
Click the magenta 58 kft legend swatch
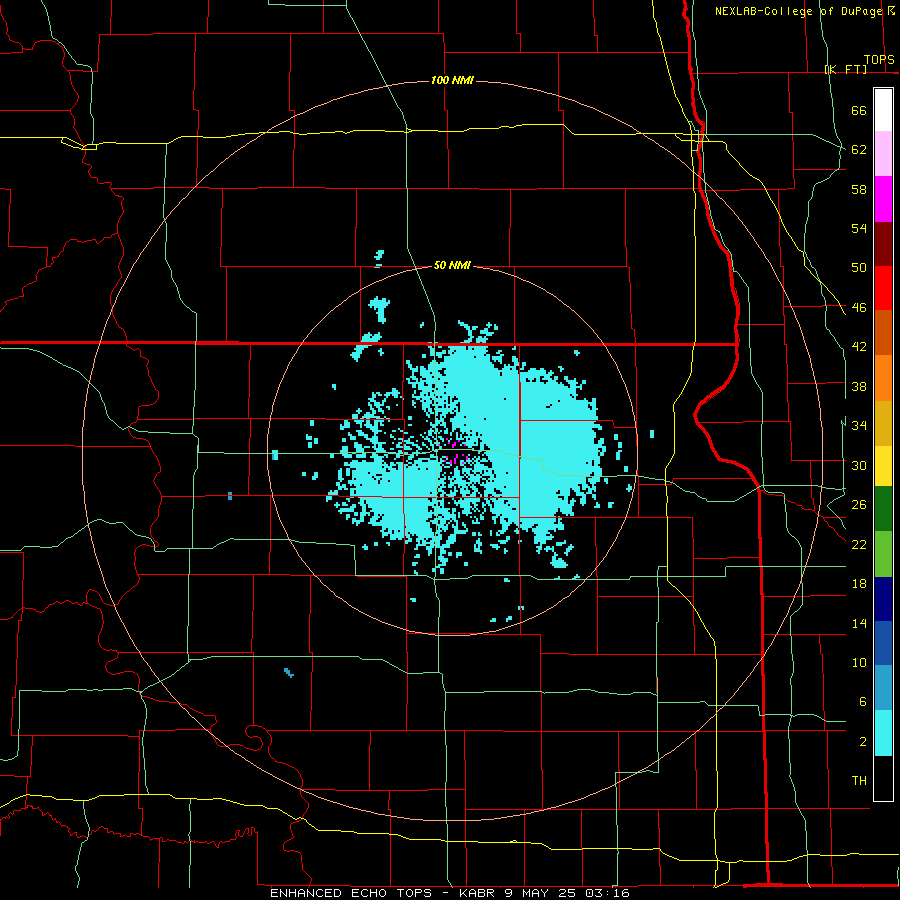pos(883,199)
